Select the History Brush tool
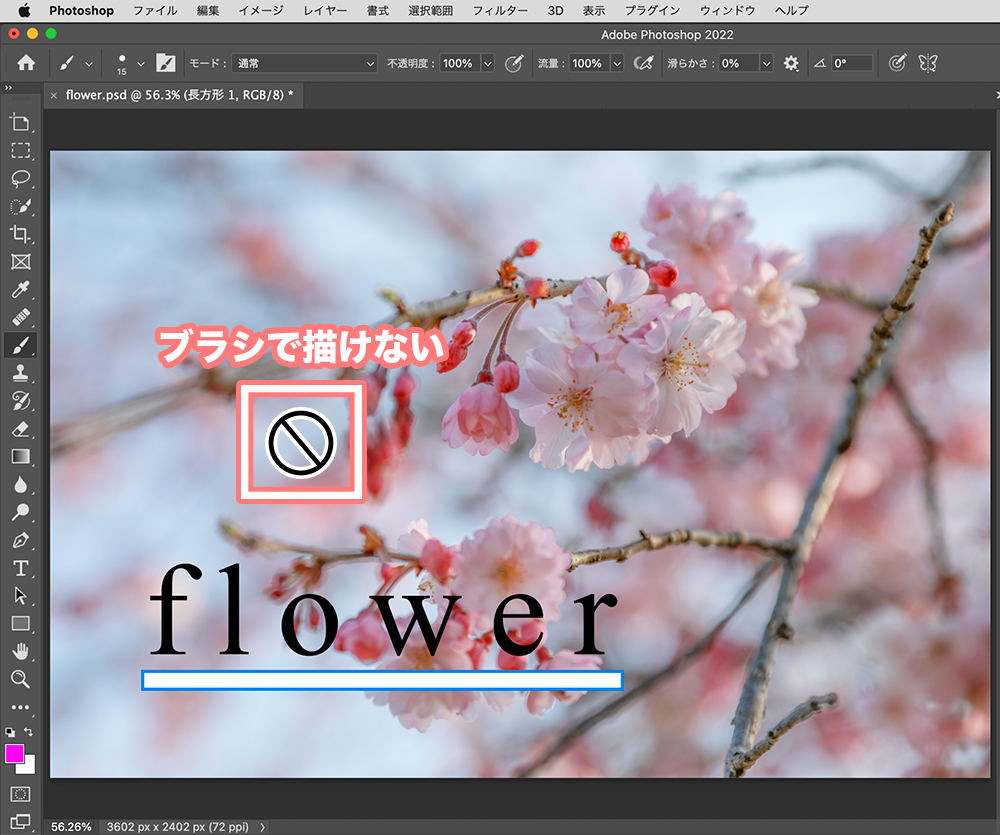The width and height of the screenshot is (1000, 835). [20, 401]
